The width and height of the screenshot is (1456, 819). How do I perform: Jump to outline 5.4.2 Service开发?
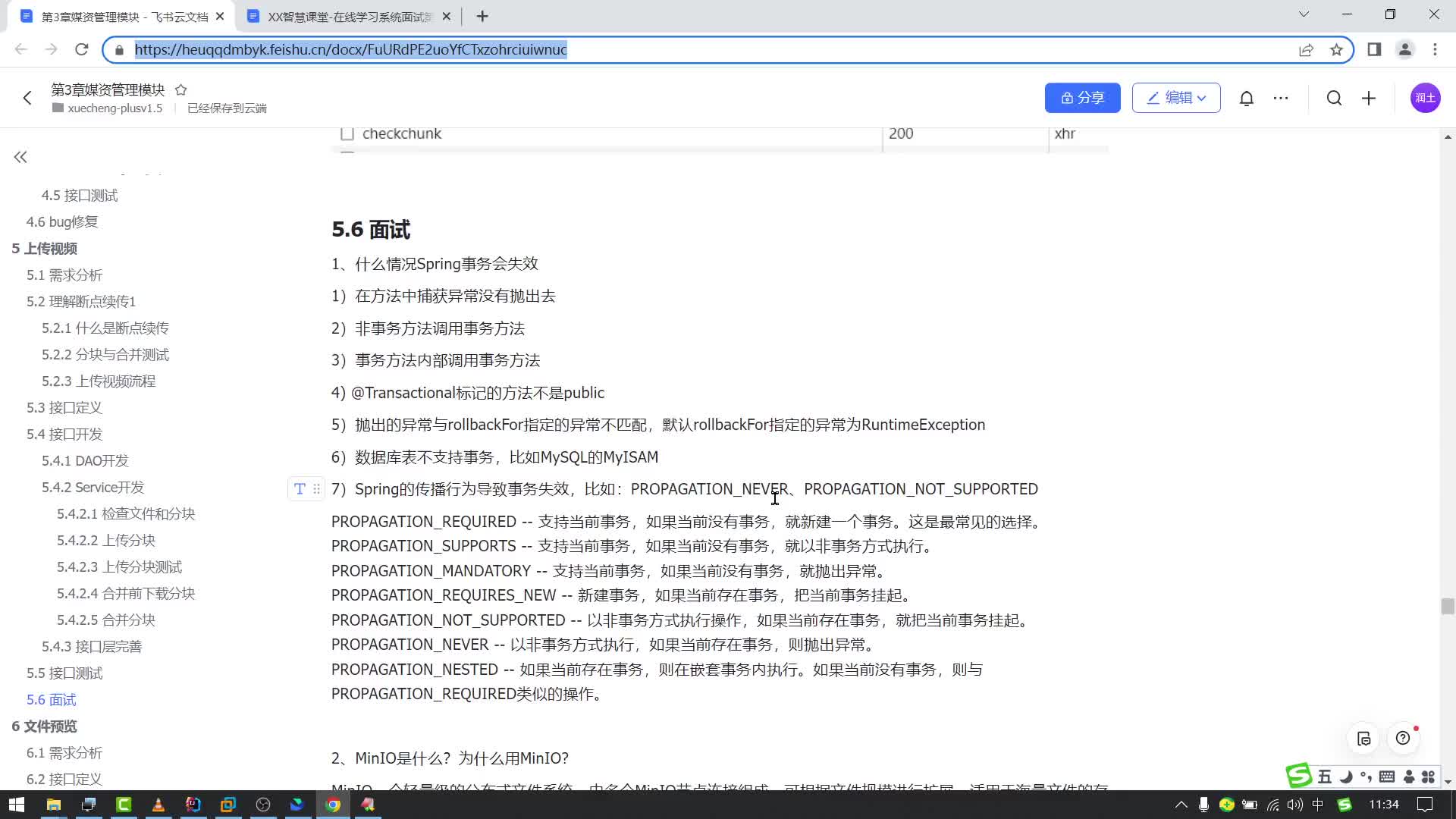pyautogui.click(x=93, y=488)
